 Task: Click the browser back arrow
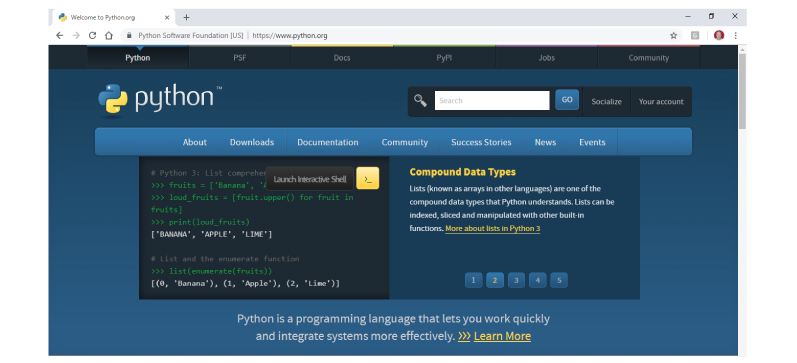coord(59,36)
